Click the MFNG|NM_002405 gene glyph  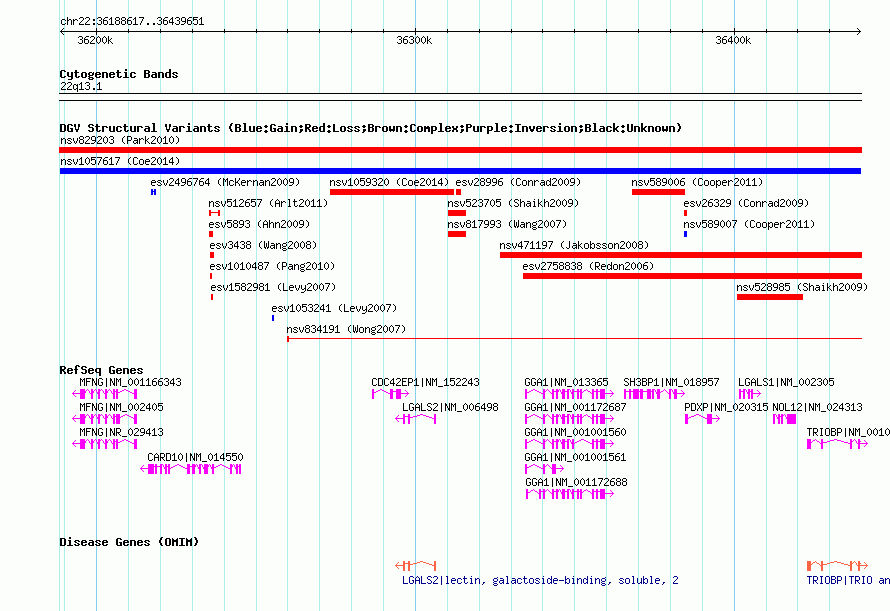point(105,419)
